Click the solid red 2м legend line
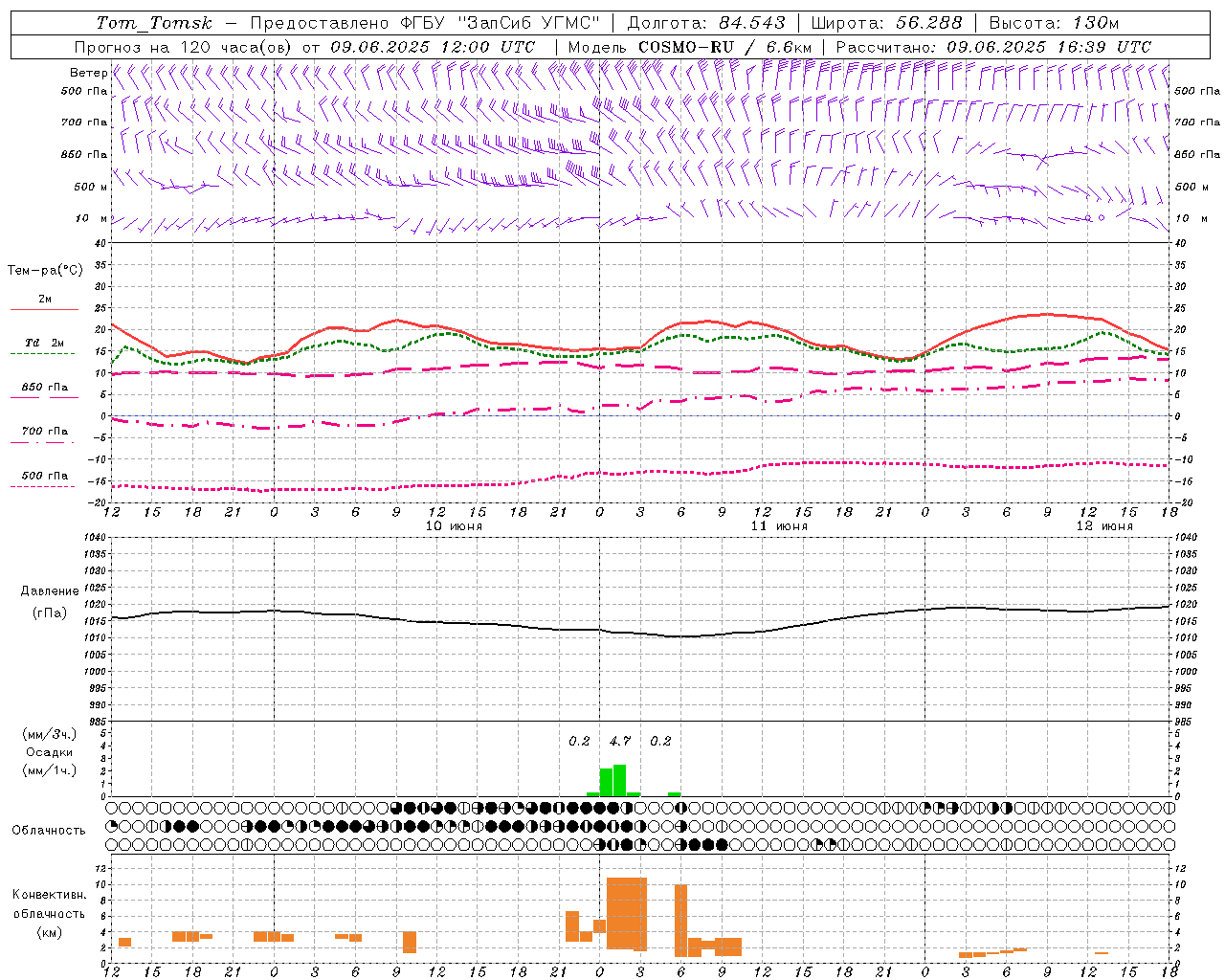 44,309
